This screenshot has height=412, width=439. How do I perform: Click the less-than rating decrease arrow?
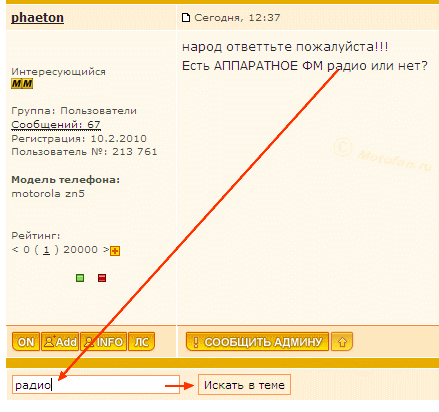pos(15,250)
